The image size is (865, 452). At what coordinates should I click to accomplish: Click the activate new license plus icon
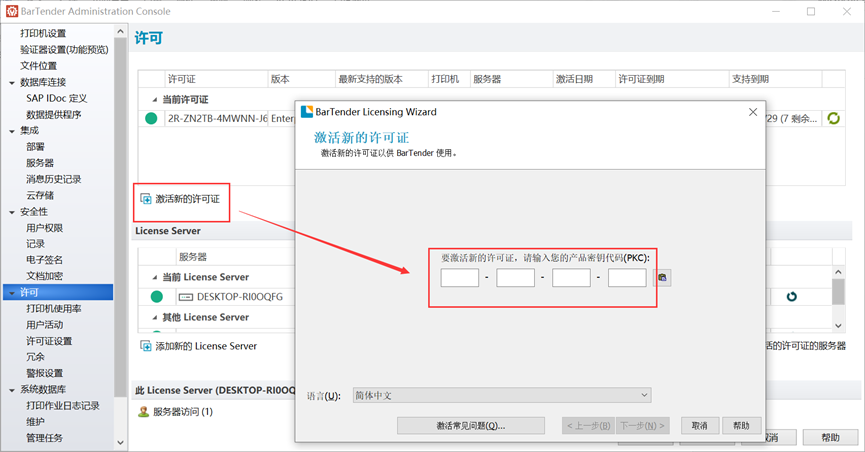pos(146,199)
